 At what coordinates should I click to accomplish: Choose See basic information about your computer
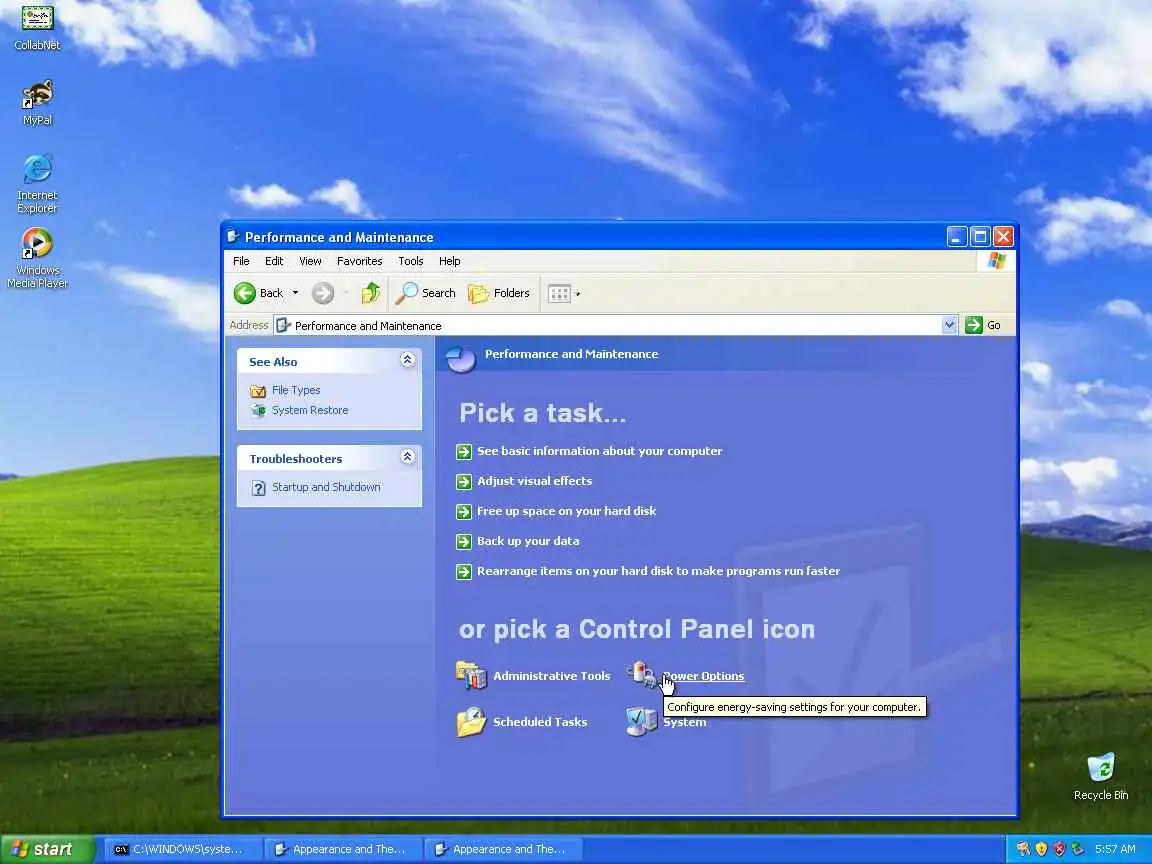(600, 451)
